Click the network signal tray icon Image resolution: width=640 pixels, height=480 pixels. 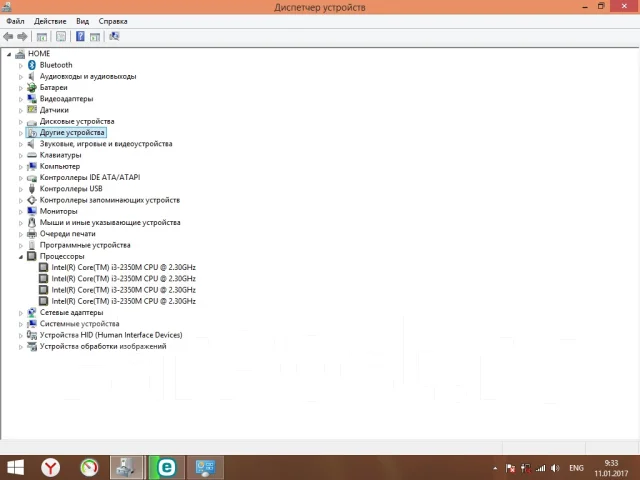541,468
